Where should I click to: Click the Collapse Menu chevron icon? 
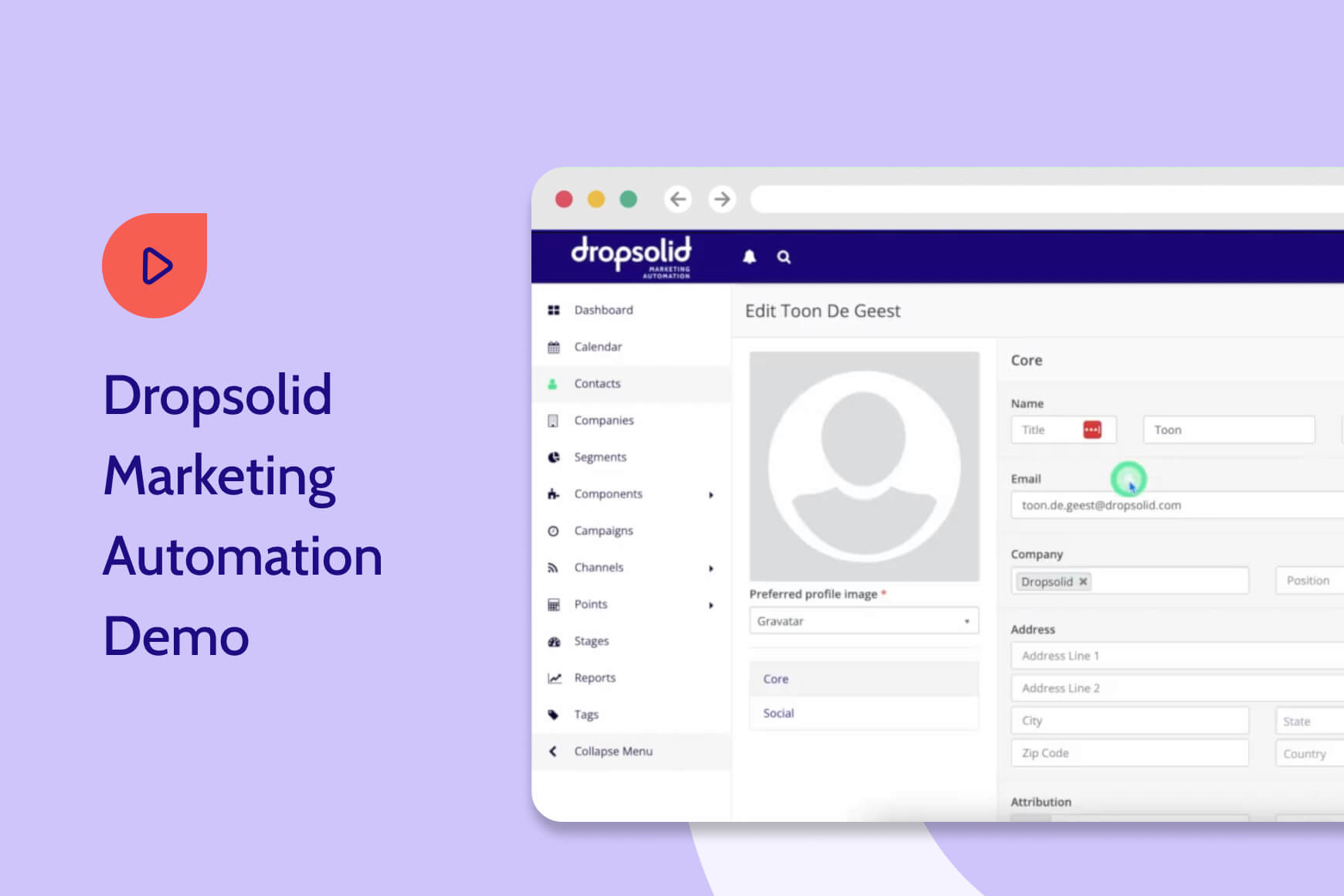552,751
